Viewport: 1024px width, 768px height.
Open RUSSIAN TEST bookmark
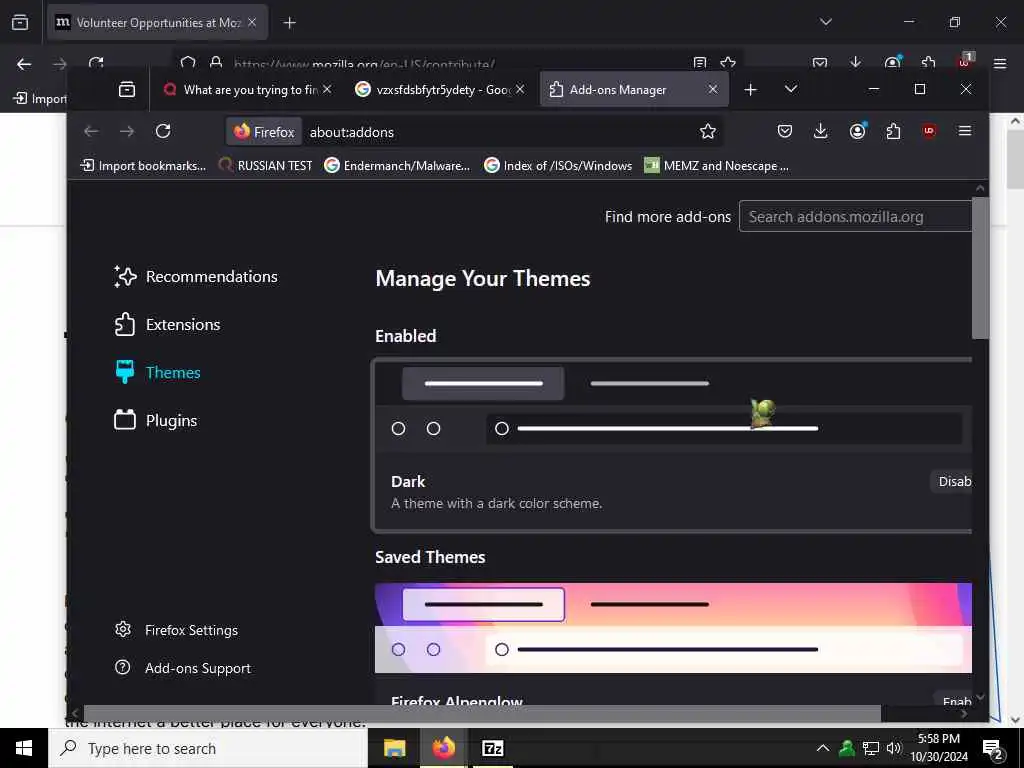(x=266, y=166)
